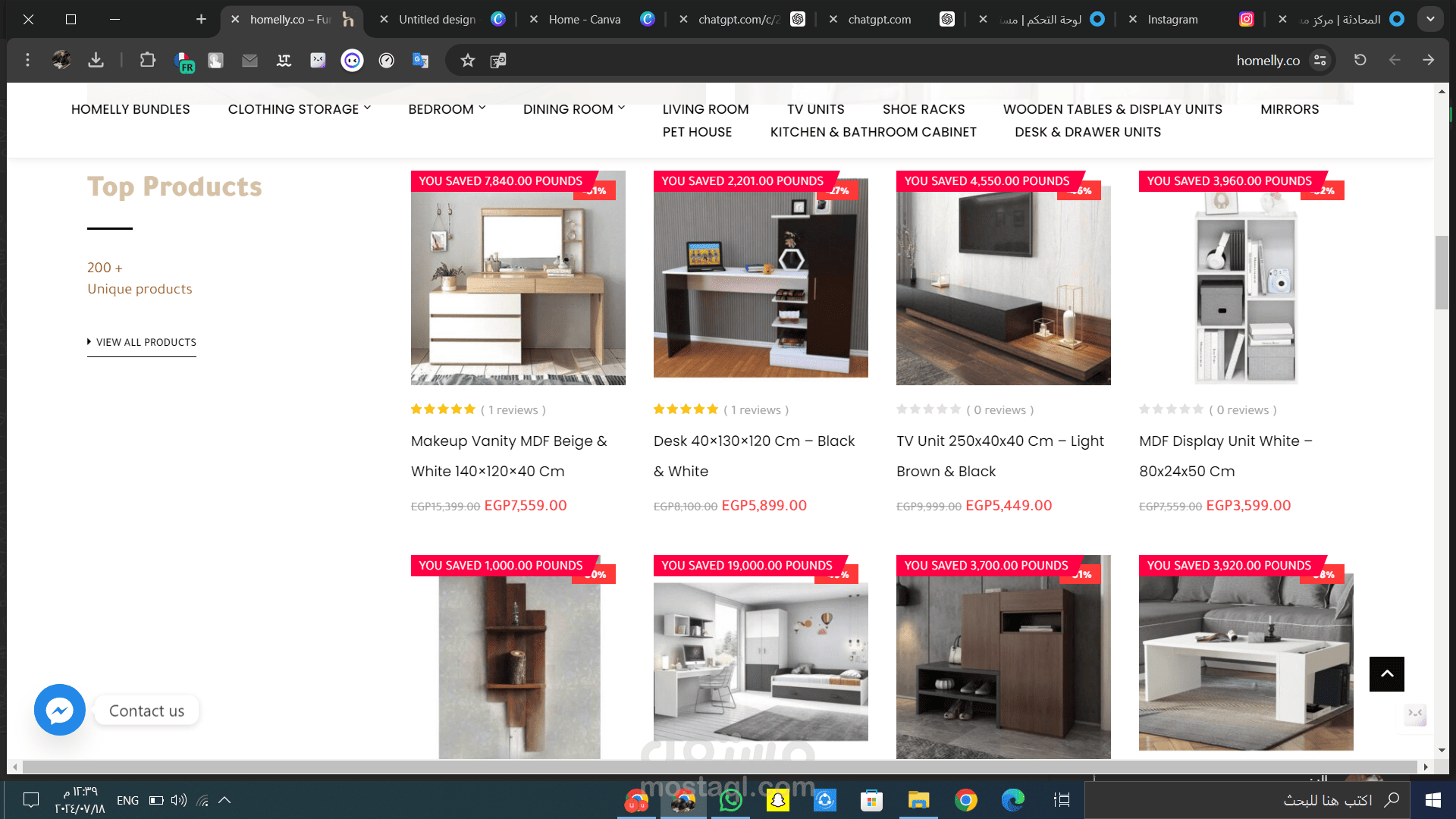Open Desk 40×130×120 Cm product title
The width and height of the screenshot is (1456, 819).
(754, 456)
